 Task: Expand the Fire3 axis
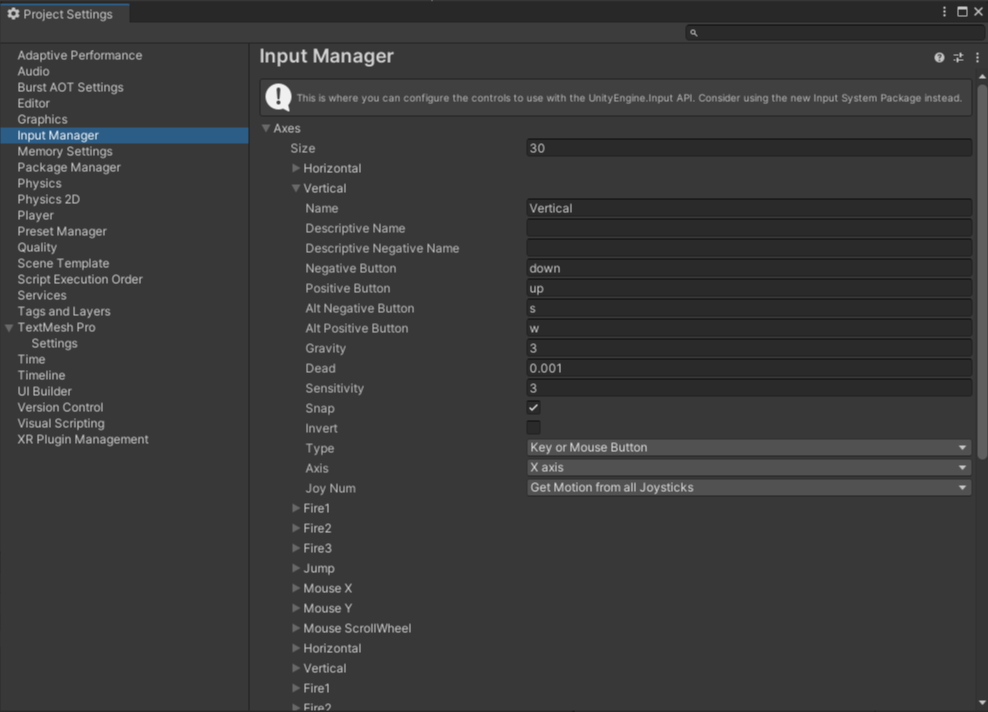[x=296, y=548]
